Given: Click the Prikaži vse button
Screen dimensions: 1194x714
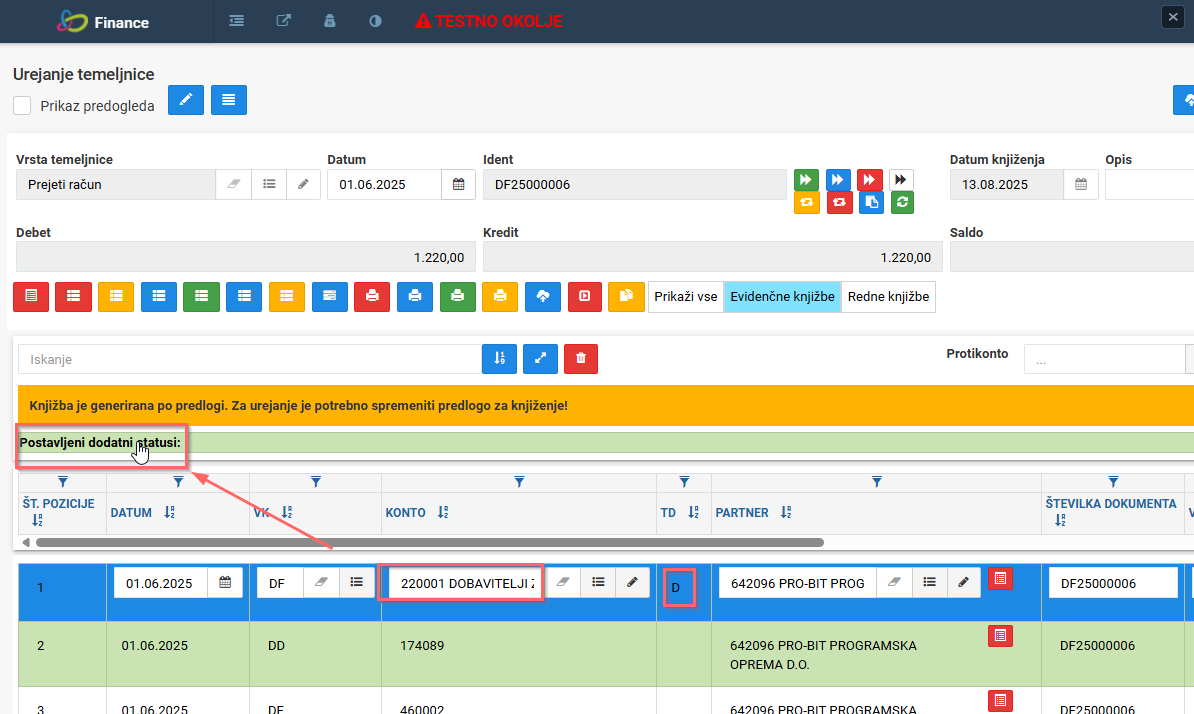Looking at the screenshot, I should pyautogui.click(x=685, y=297).
